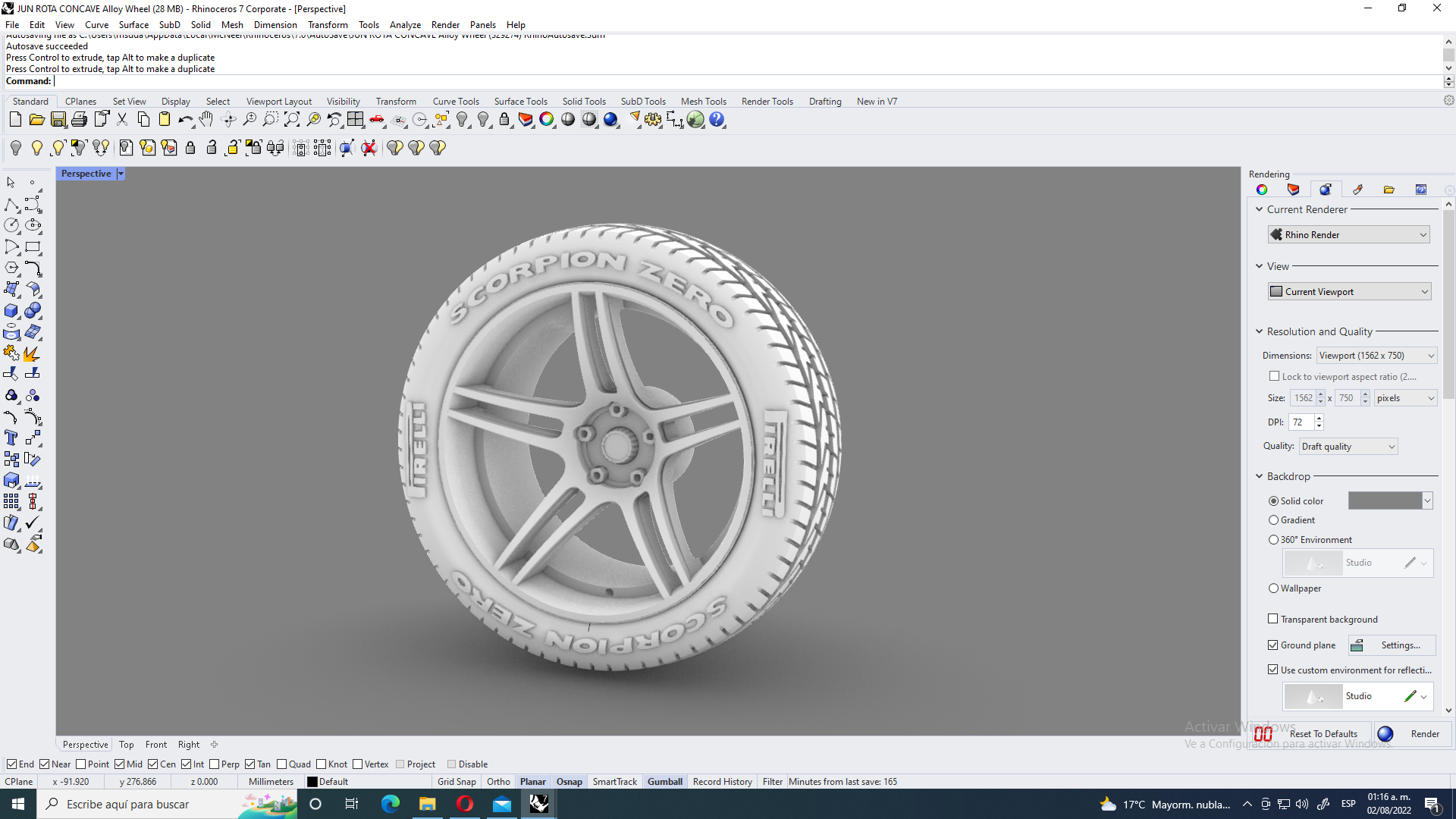Open the Quality dropdown showing Draft quality
Image resolution: width=1456 pixels, height=819 pixels.
click(1348, 446)
